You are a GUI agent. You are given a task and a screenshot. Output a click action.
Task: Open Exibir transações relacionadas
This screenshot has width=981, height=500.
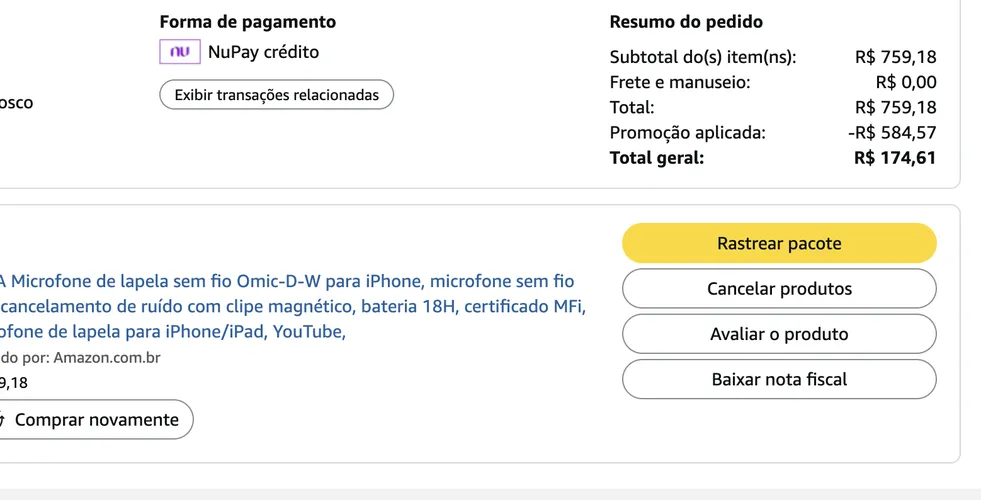tap(277, 94)
